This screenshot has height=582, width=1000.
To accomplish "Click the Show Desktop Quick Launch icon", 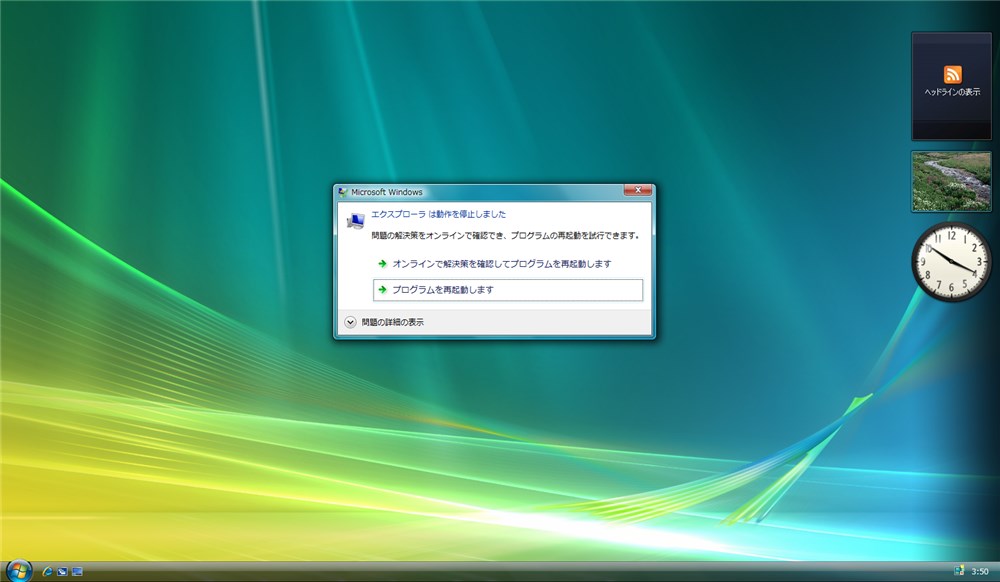I will [62, 572].
